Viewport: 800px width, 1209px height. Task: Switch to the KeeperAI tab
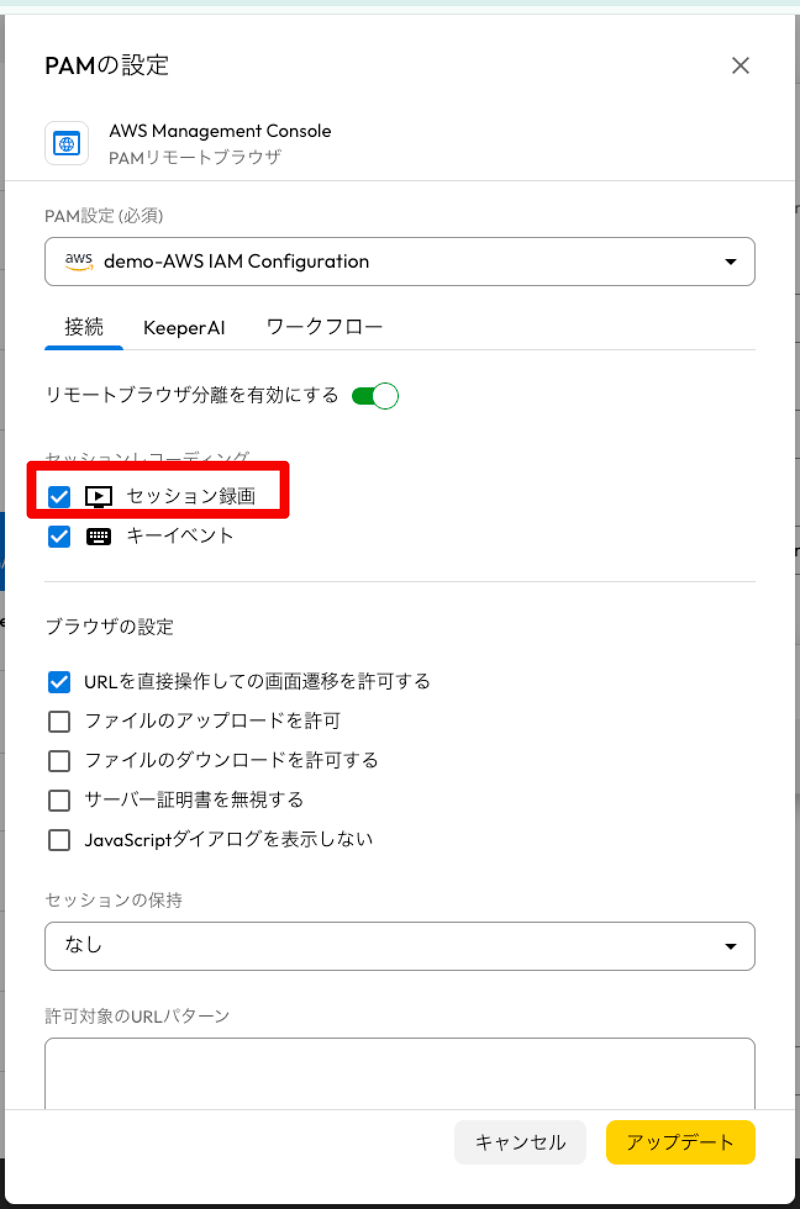184,328
